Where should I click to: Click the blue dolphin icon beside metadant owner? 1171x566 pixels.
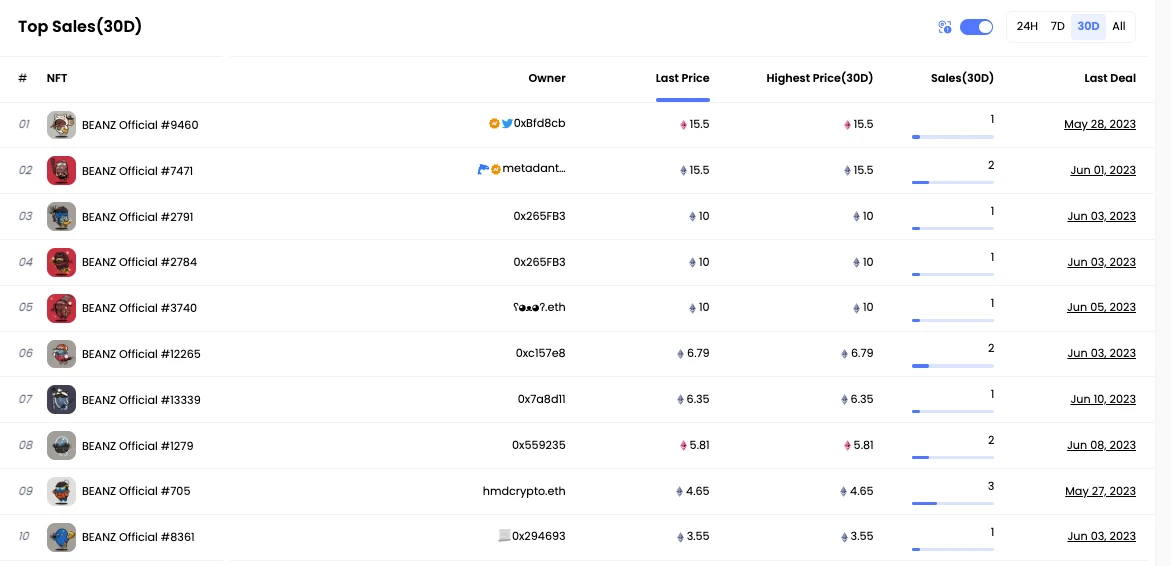click(x=483, y=170)
